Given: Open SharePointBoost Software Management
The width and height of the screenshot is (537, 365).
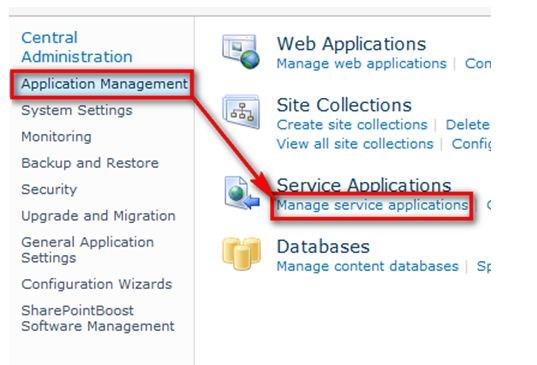Looking at the screenshot, I should click(x=98, y=318).
